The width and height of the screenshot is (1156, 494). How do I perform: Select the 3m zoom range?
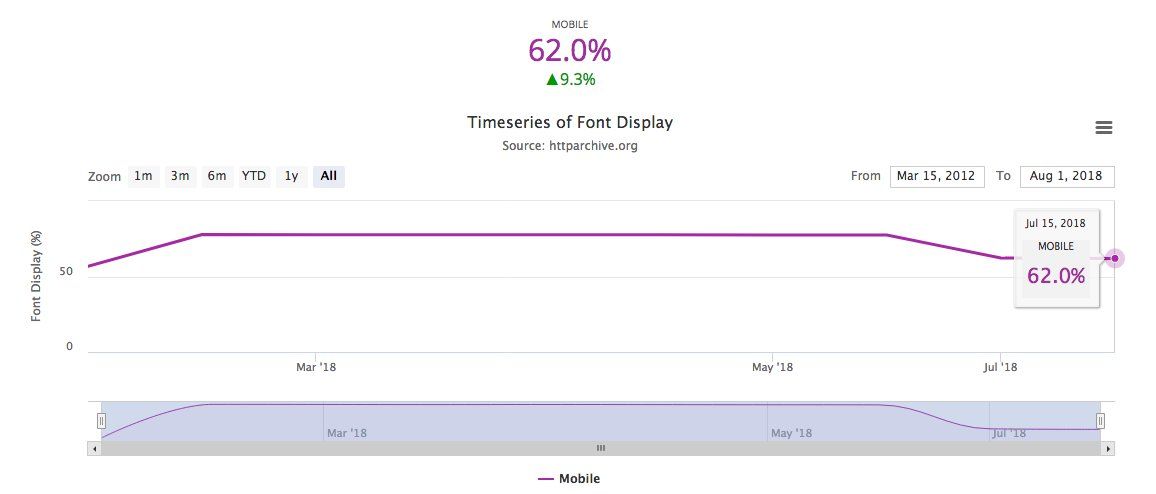click(x=180, y=176)
